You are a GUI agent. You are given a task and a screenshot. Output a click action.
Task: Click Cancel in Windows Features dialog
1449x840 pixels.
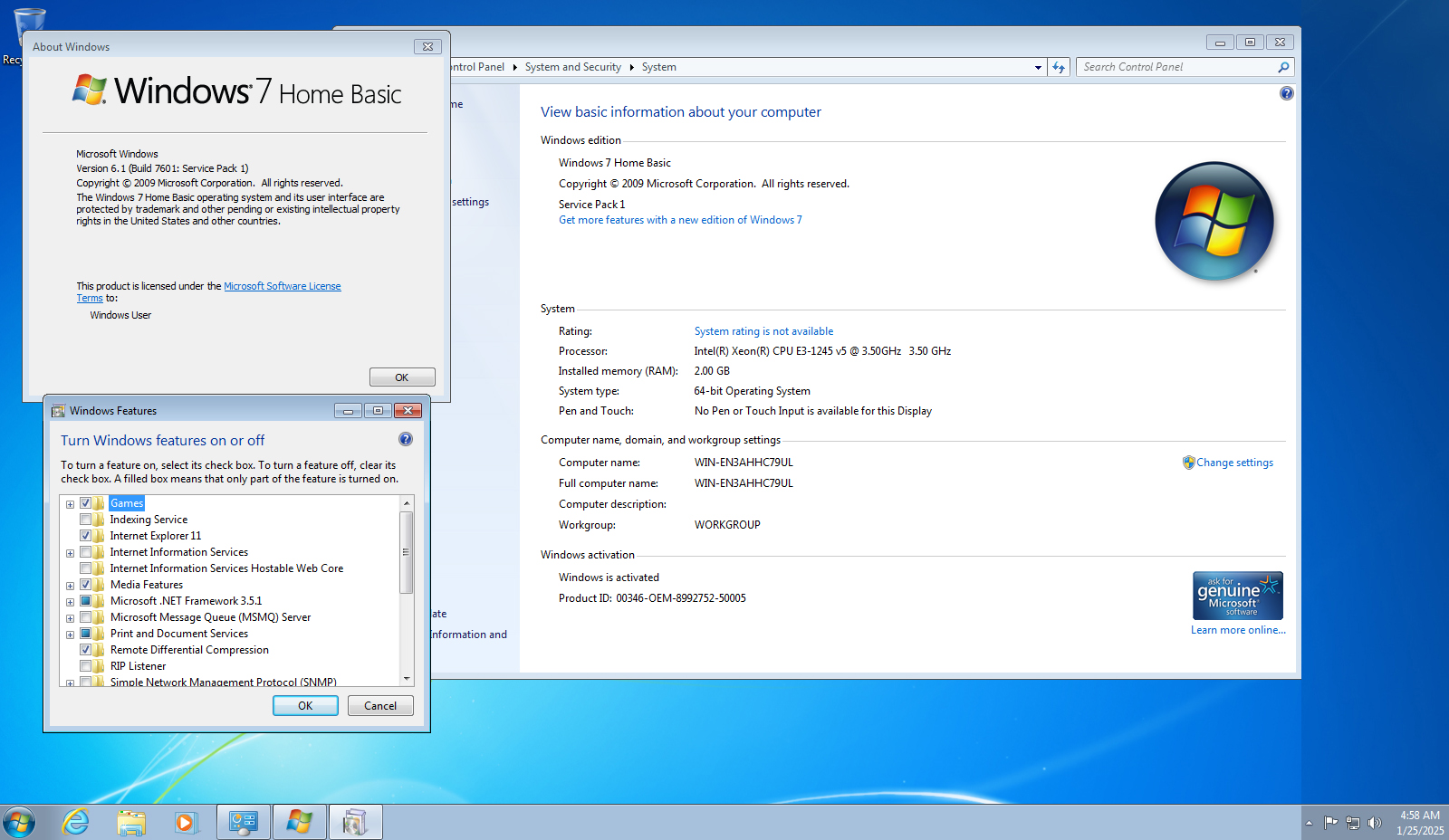pyautogui.click(x=380, y=706)
